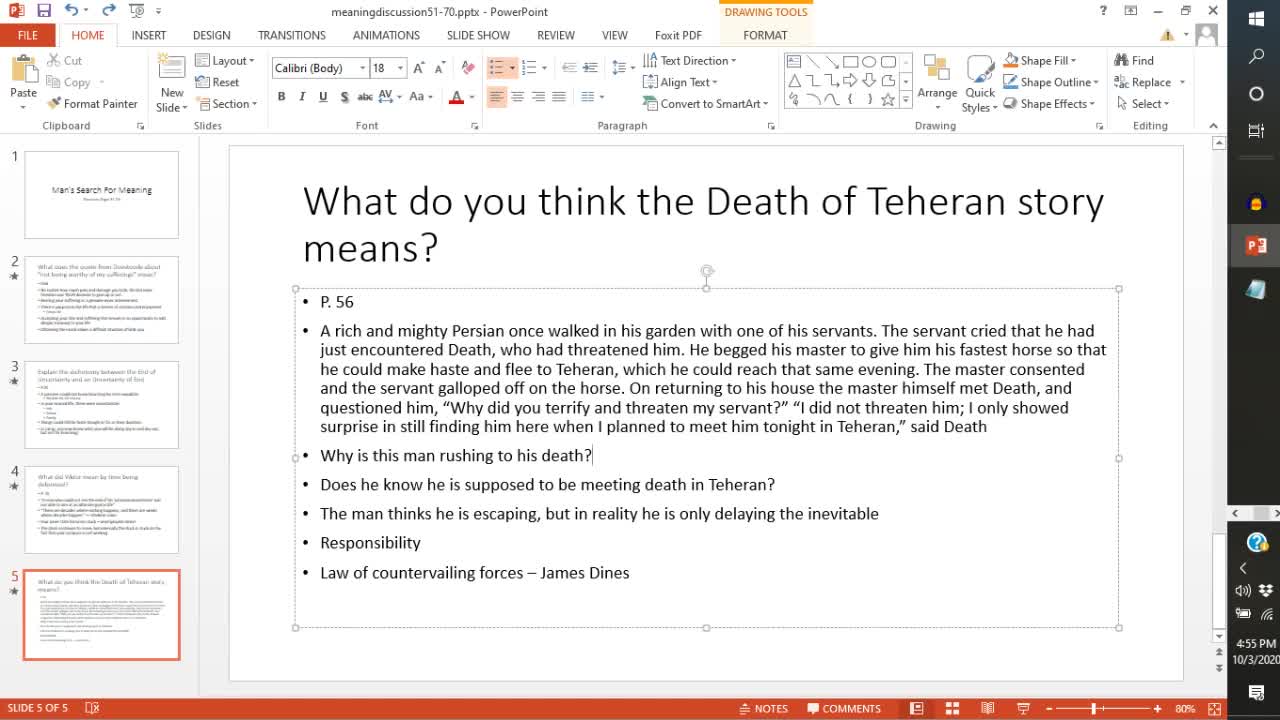Click the slide title text box

click(705, 223)
